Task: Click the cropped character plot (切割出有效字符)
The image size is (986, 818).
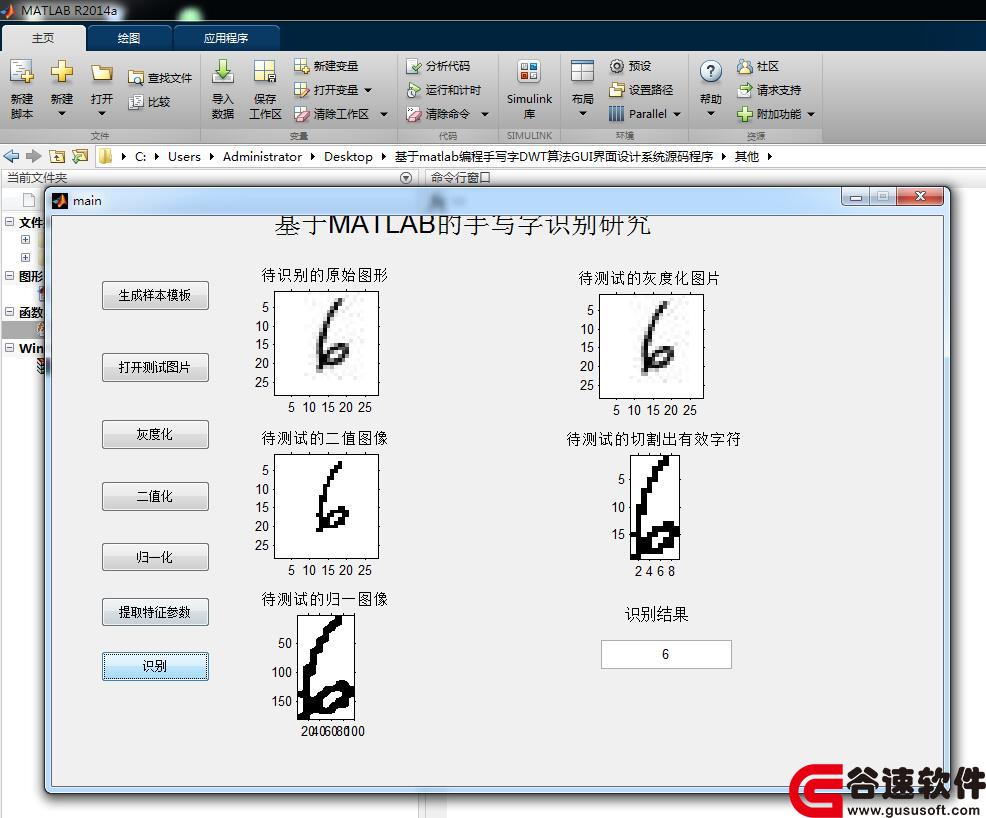Action: pyautogui.click(x=655, y=507)
